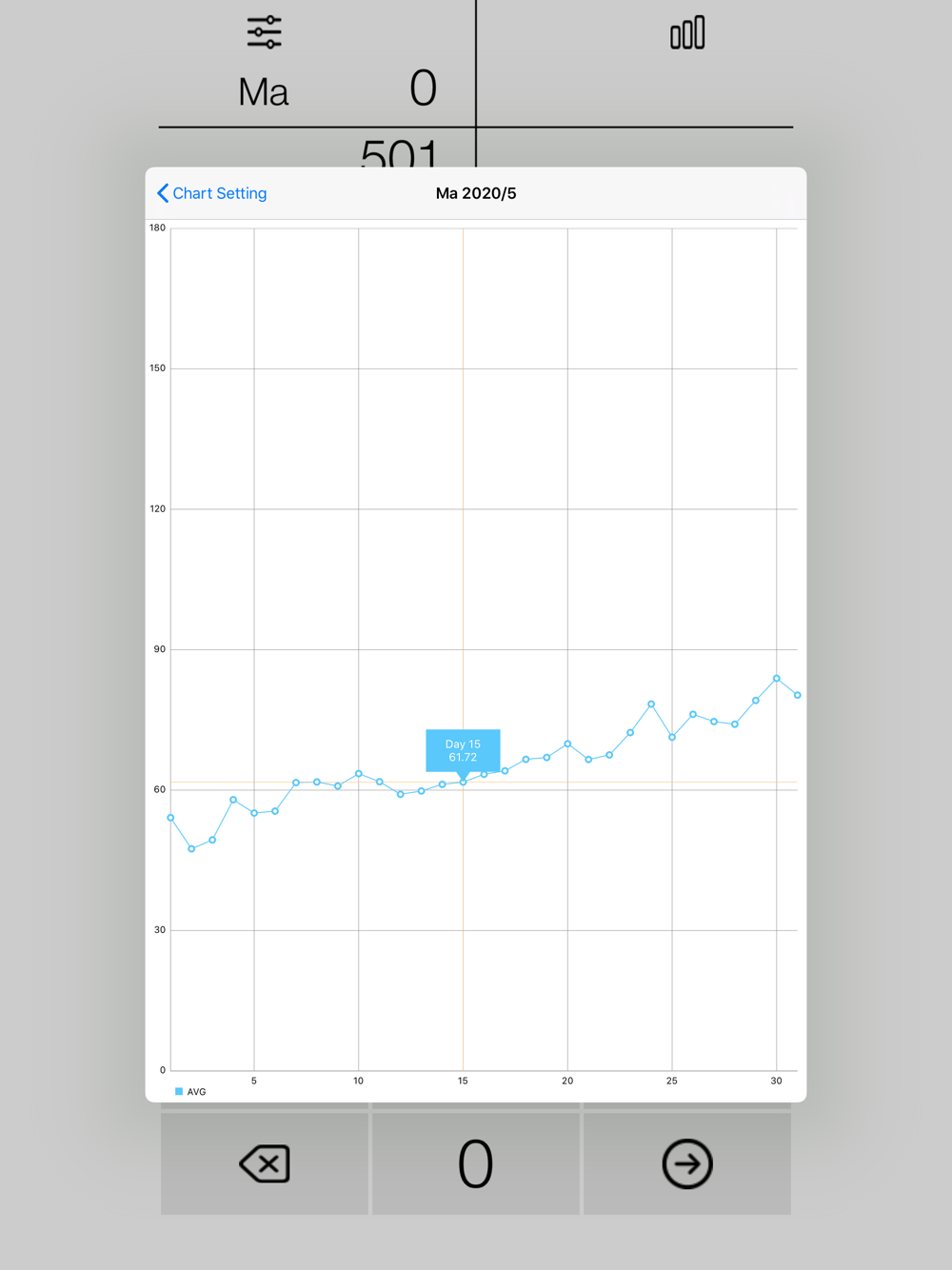This screenshot has height=1270, width=952.
Task: Select the Day 15 tooltip bubble
Action: click(x=463, y=750)
